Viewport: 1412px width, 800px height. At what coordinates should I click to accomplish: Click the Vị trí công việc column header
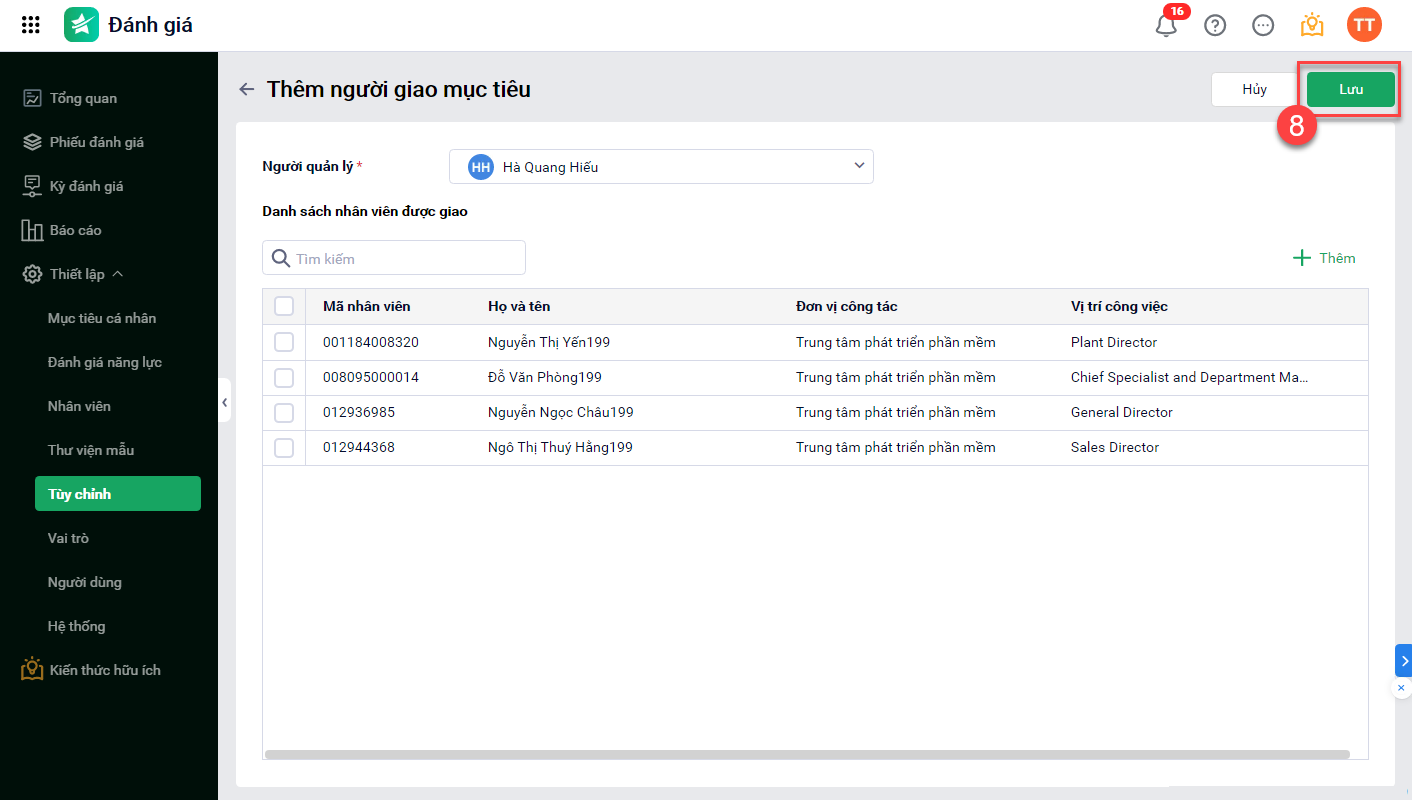(x=1119, y=306)
